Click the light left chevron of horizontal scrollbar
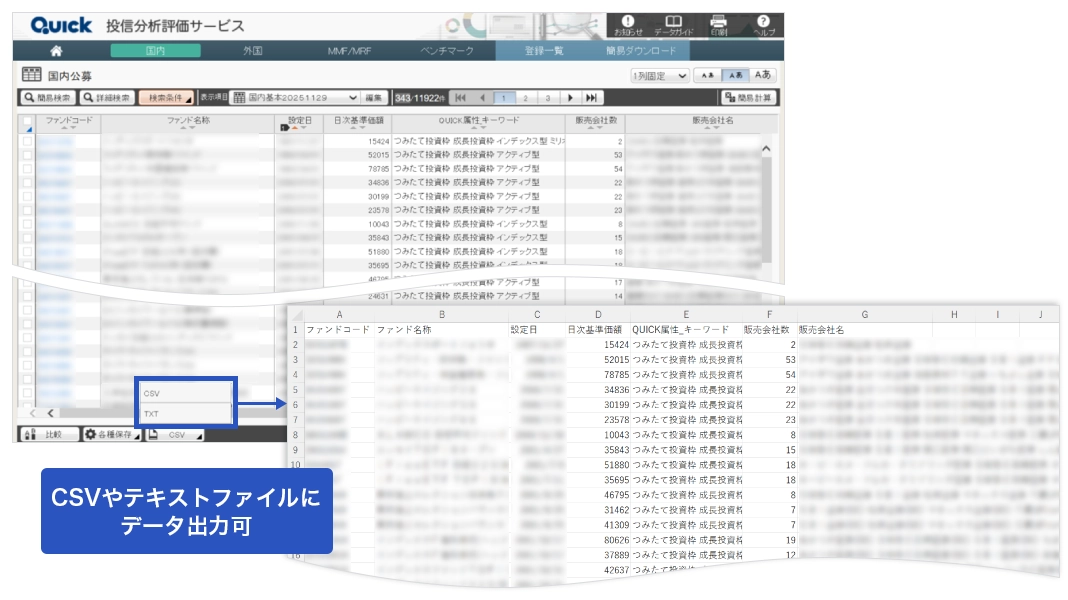1068x600 pixels. (33, 413)
